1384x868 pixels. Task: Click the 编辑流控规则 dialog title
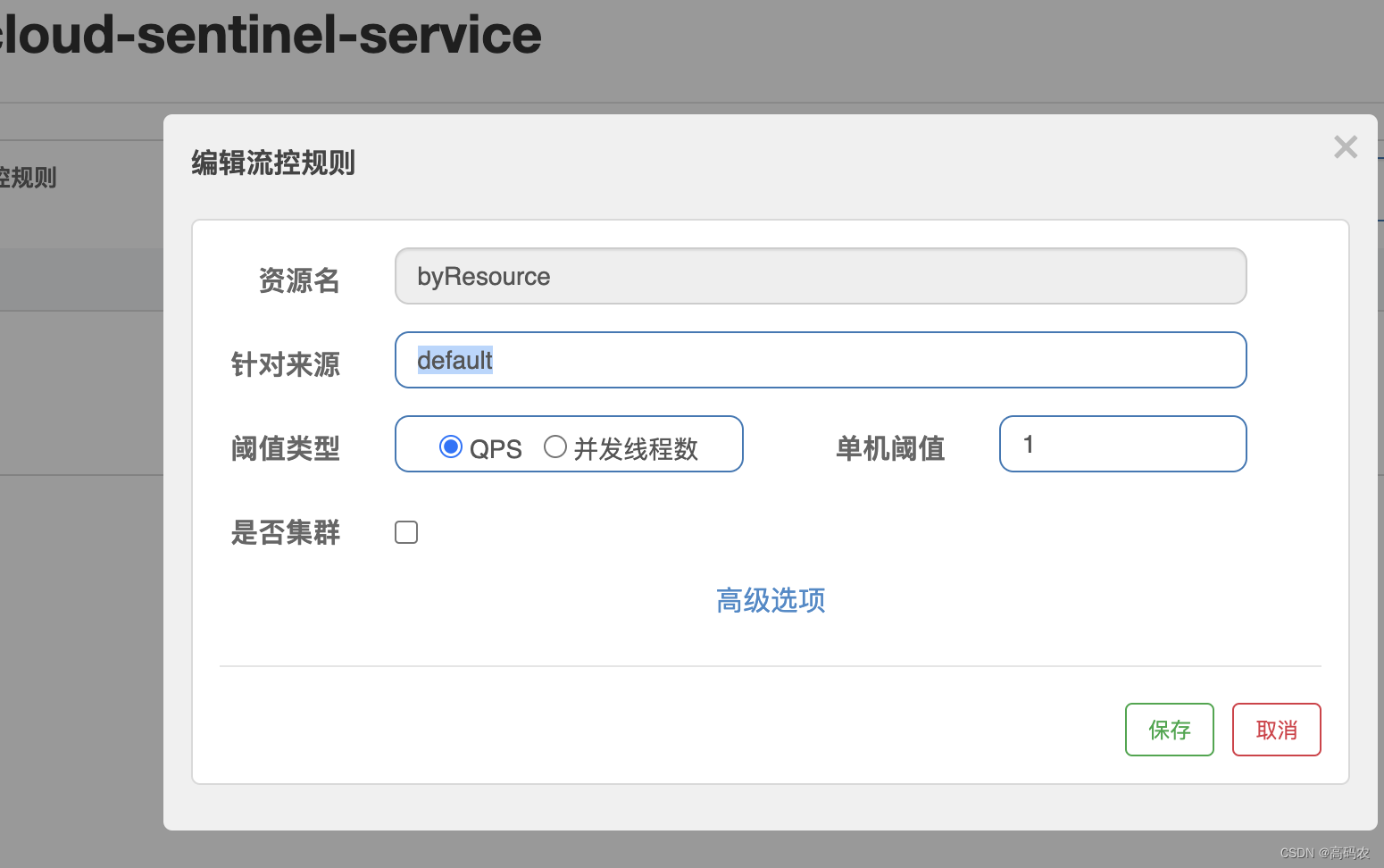273,163
